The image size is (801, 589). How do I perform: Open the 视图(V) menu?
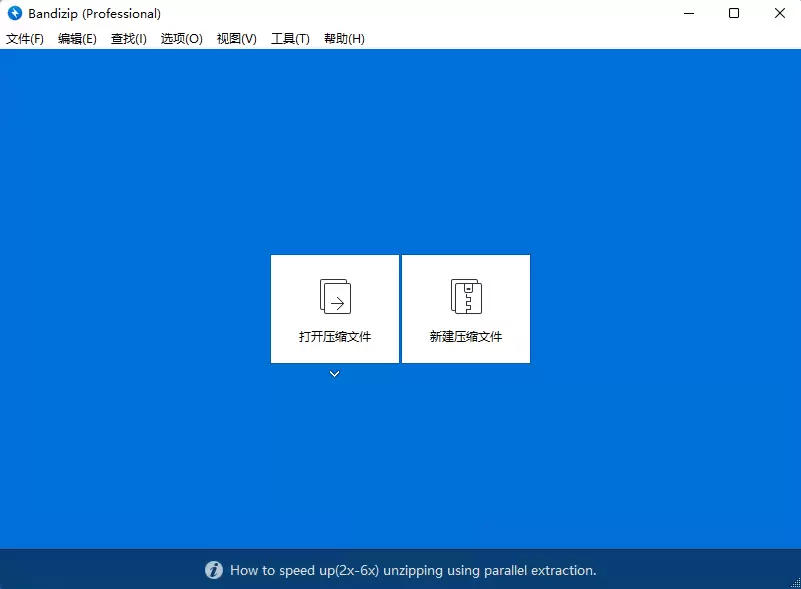coord(237,39)
